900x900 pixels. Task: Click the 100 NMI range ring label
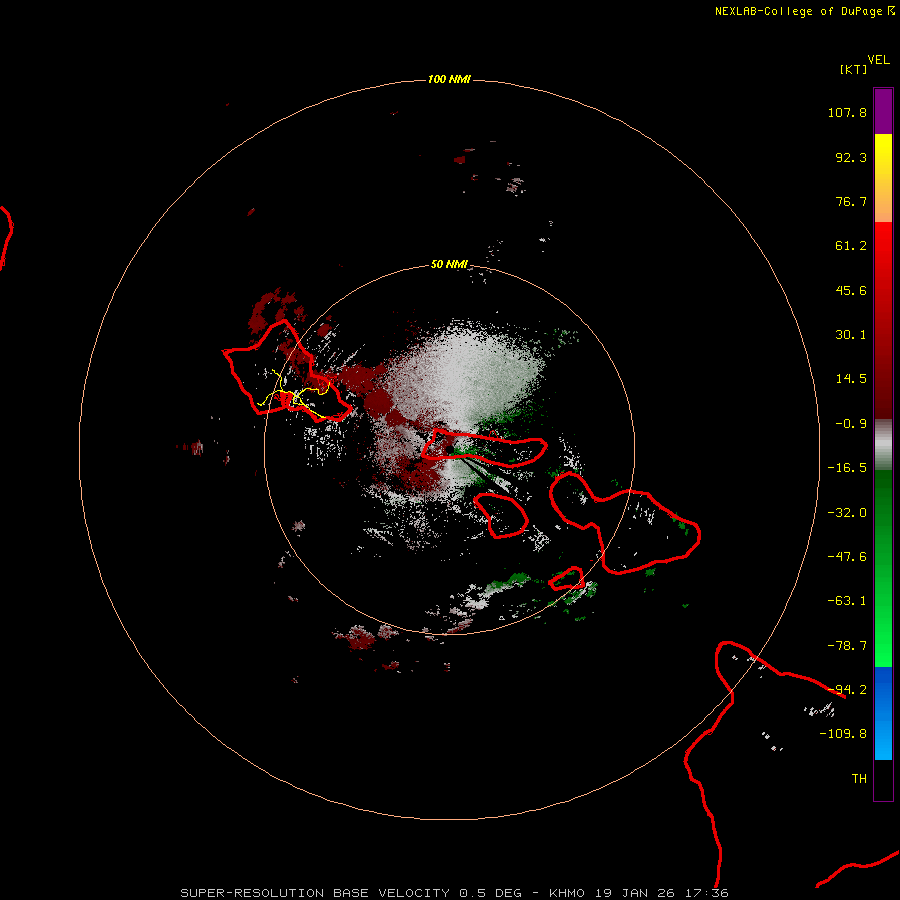449,79
